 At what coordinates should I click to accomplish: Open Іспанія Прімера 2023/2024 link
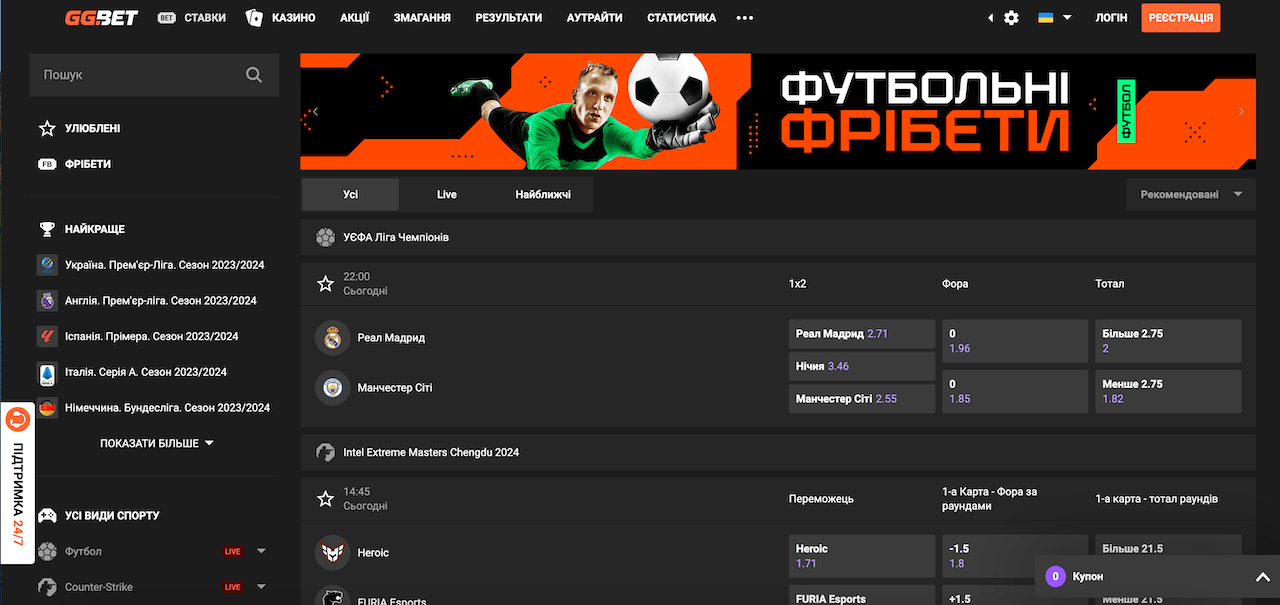[152, 336]
